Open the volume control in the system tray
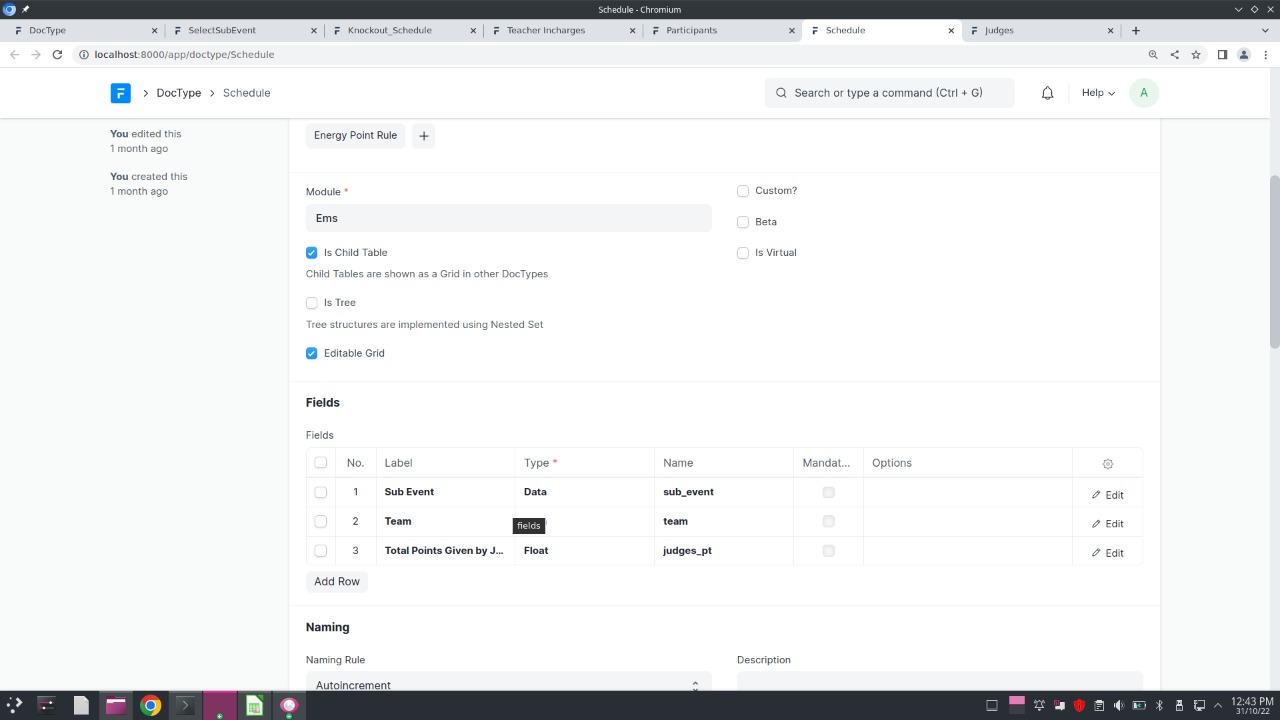The height and width of the screenshot is (720, 1280). pos(1119,705)
